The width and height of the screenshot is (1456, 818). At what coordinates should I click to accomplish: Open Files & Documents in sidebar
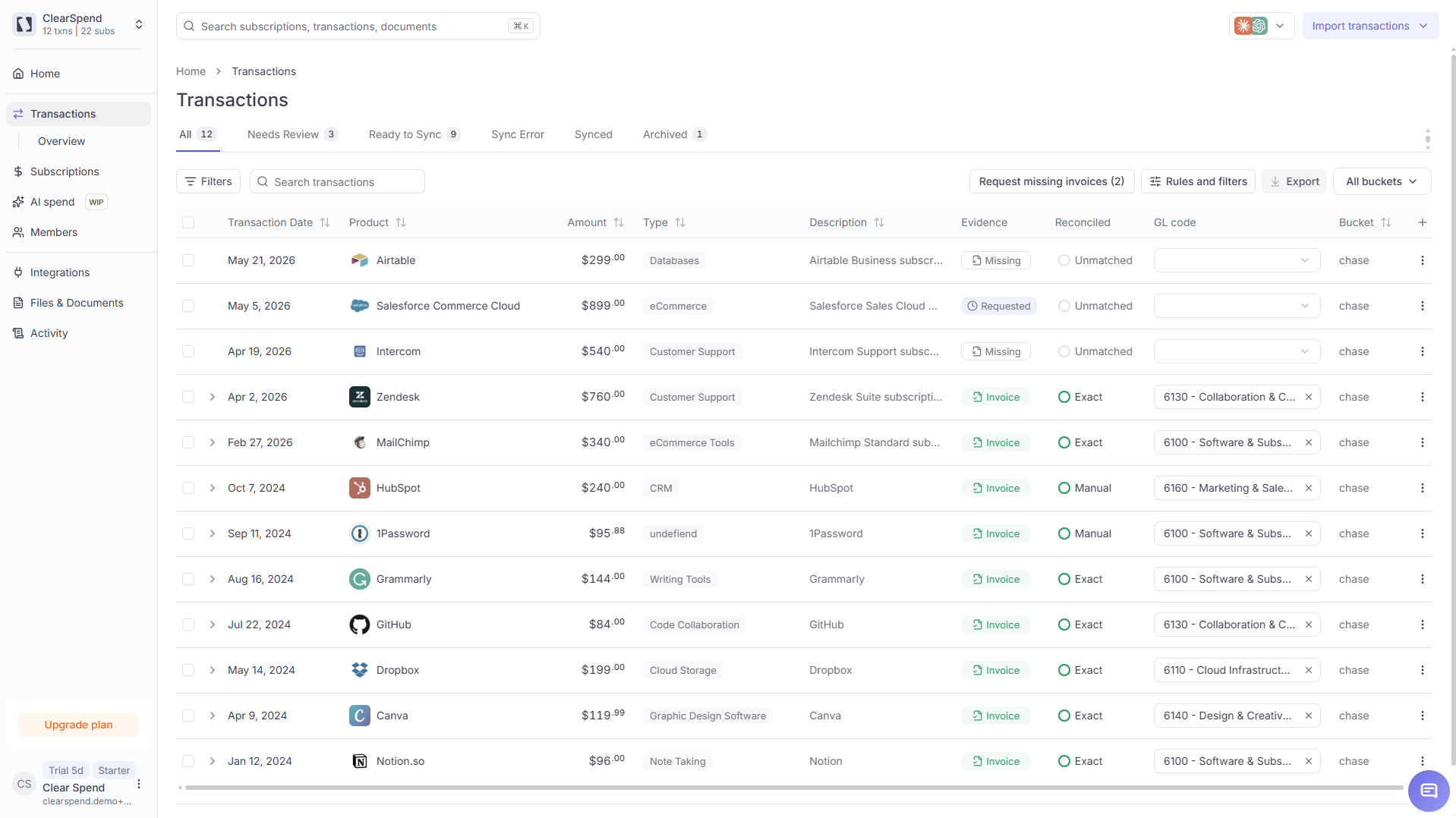coord(78,303)
